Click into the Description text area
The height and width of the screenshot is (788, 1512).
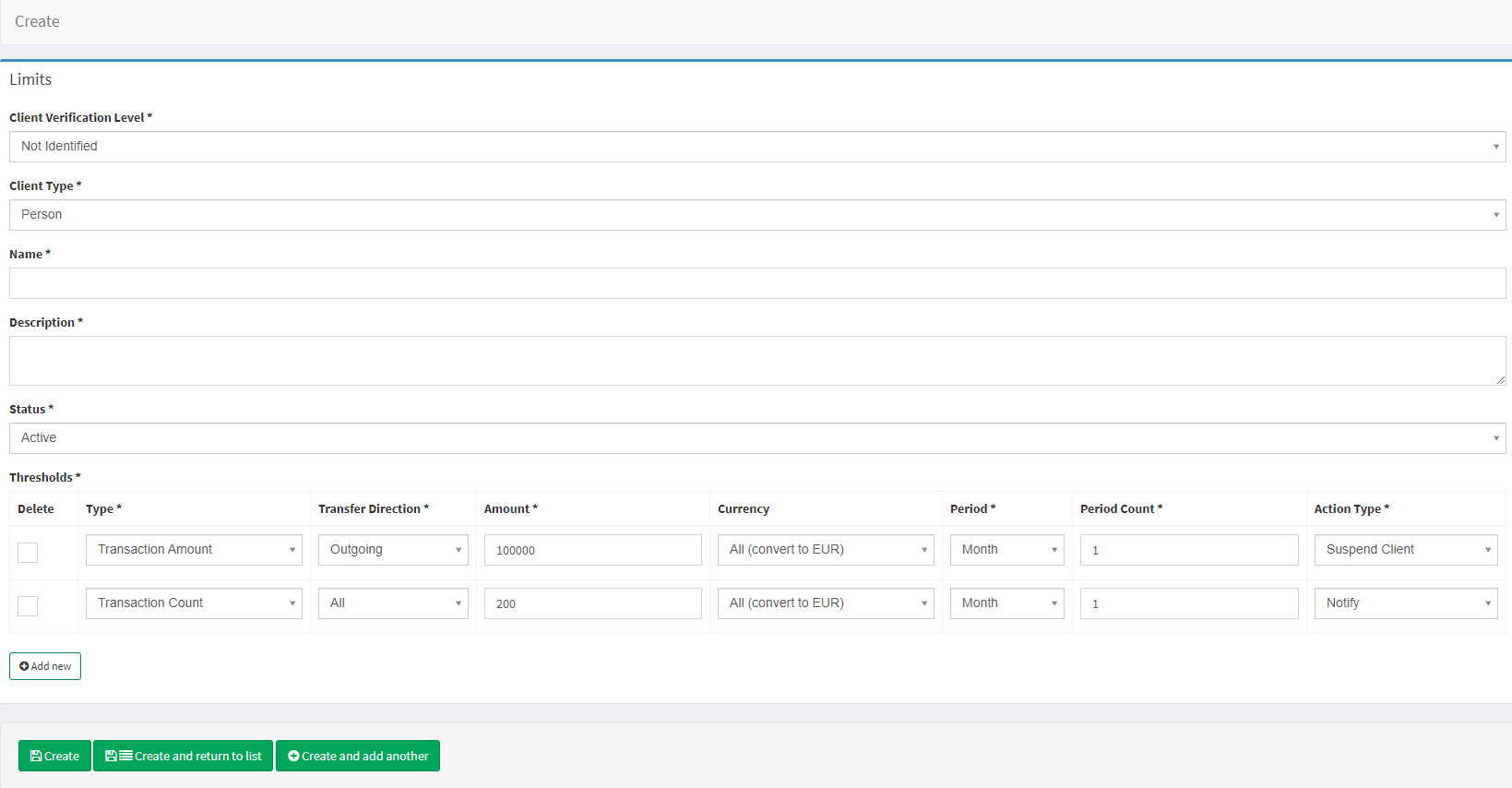pyautogui.click(x=756, y=361)
